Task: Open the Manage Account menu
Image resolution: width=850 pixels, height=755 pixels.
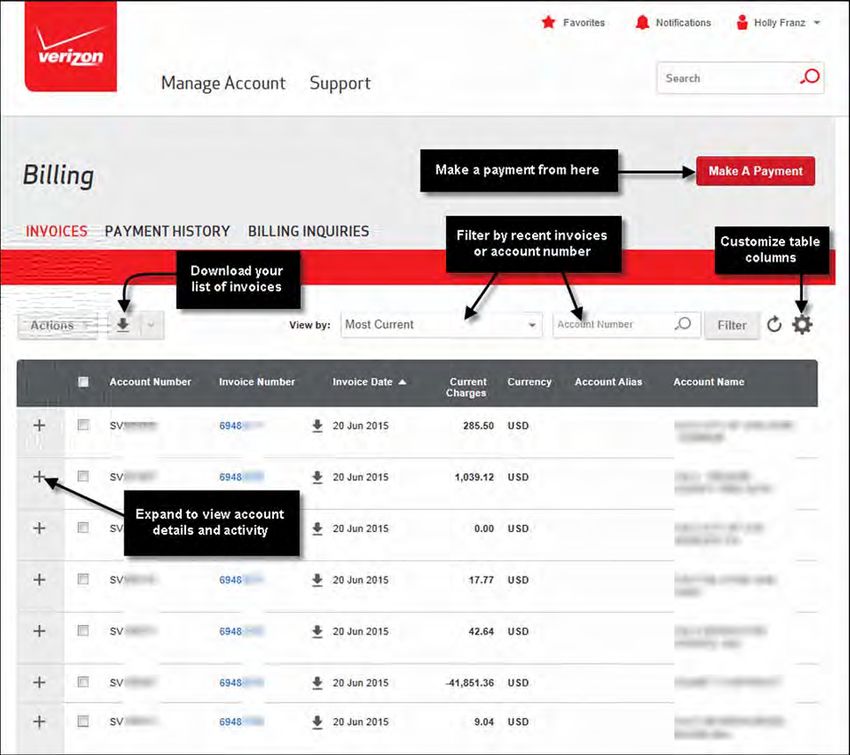Action: click(x=223, y=83)
